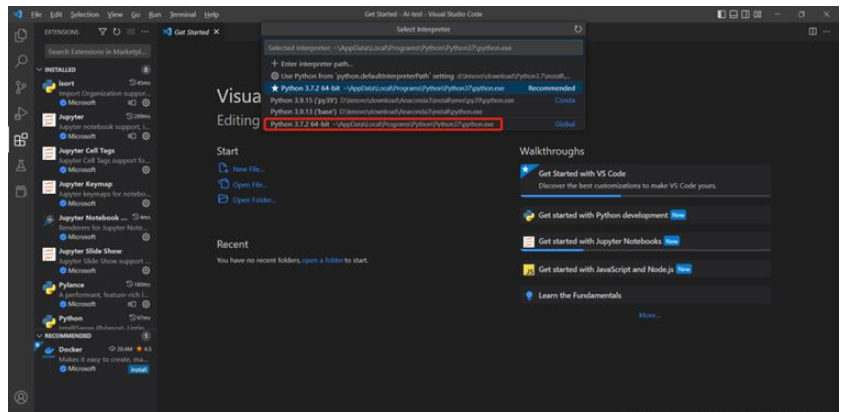844x412 pixels.
Task: Open Jupyter Keymap gear settings
Action: 146,203
